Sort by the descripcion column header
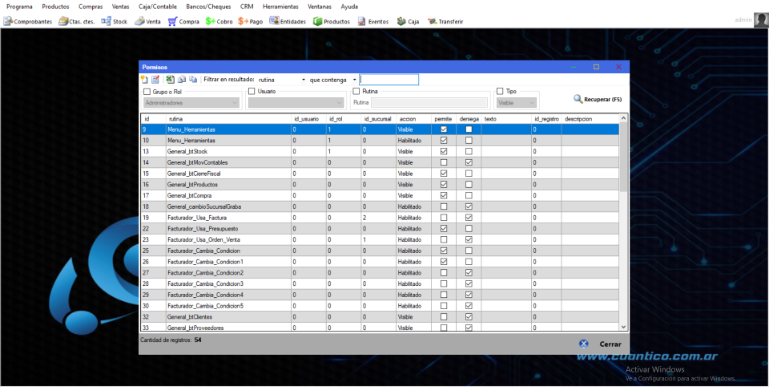This screenshot has height=387, width=770. (590, 119)
